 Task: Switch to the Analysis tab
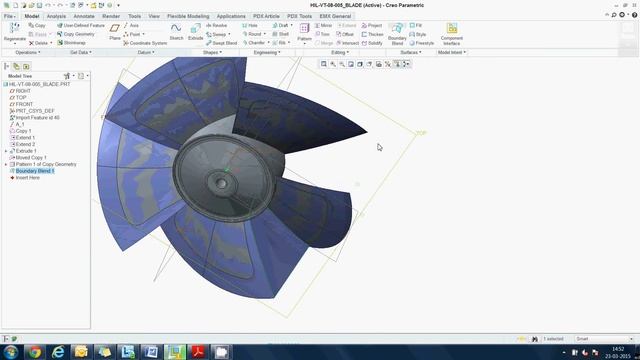click(x=56, y=16)
